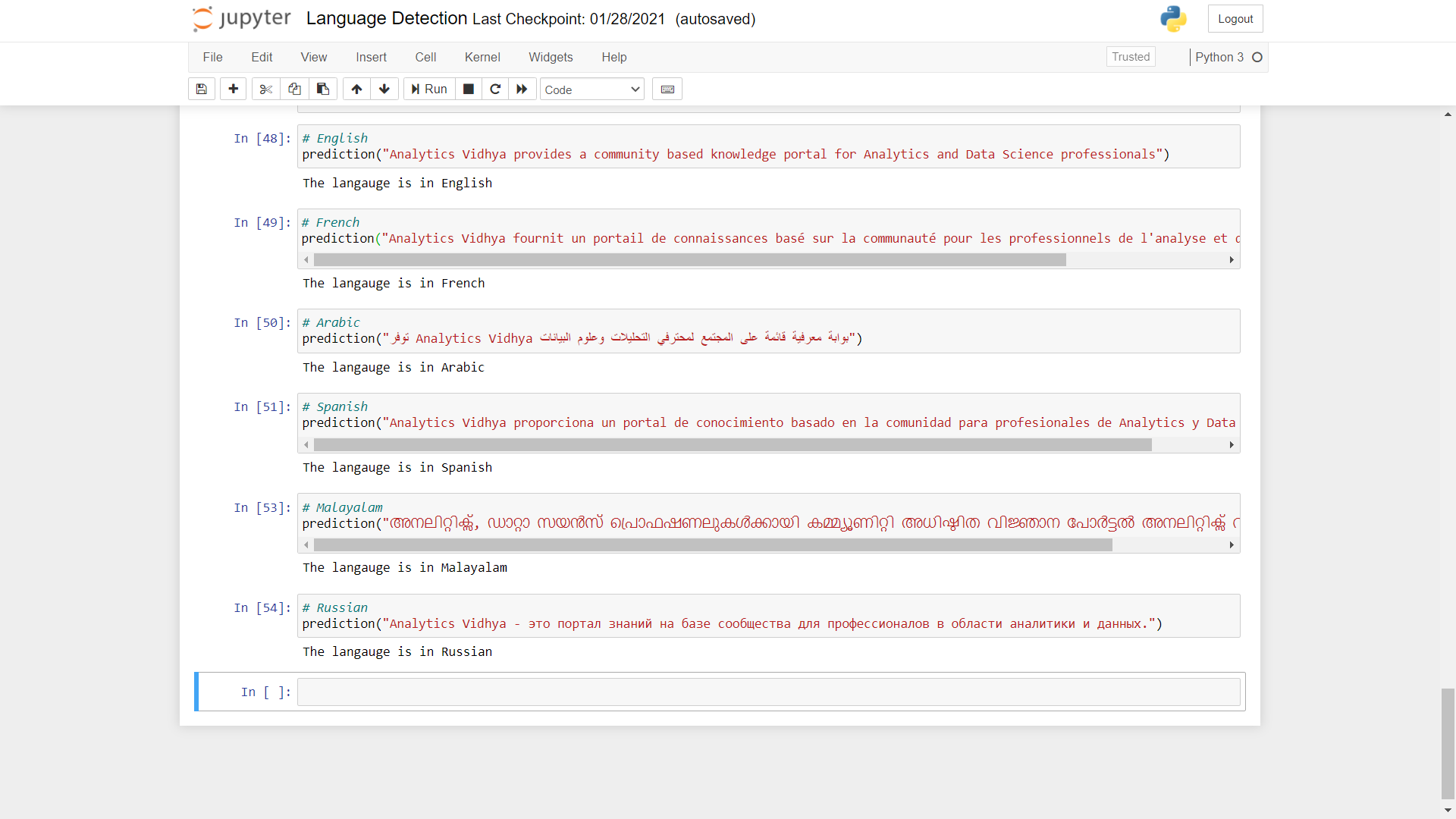Move selected cell up
This screenshot has width=1456, height=819.
click(x=356, y=89)
